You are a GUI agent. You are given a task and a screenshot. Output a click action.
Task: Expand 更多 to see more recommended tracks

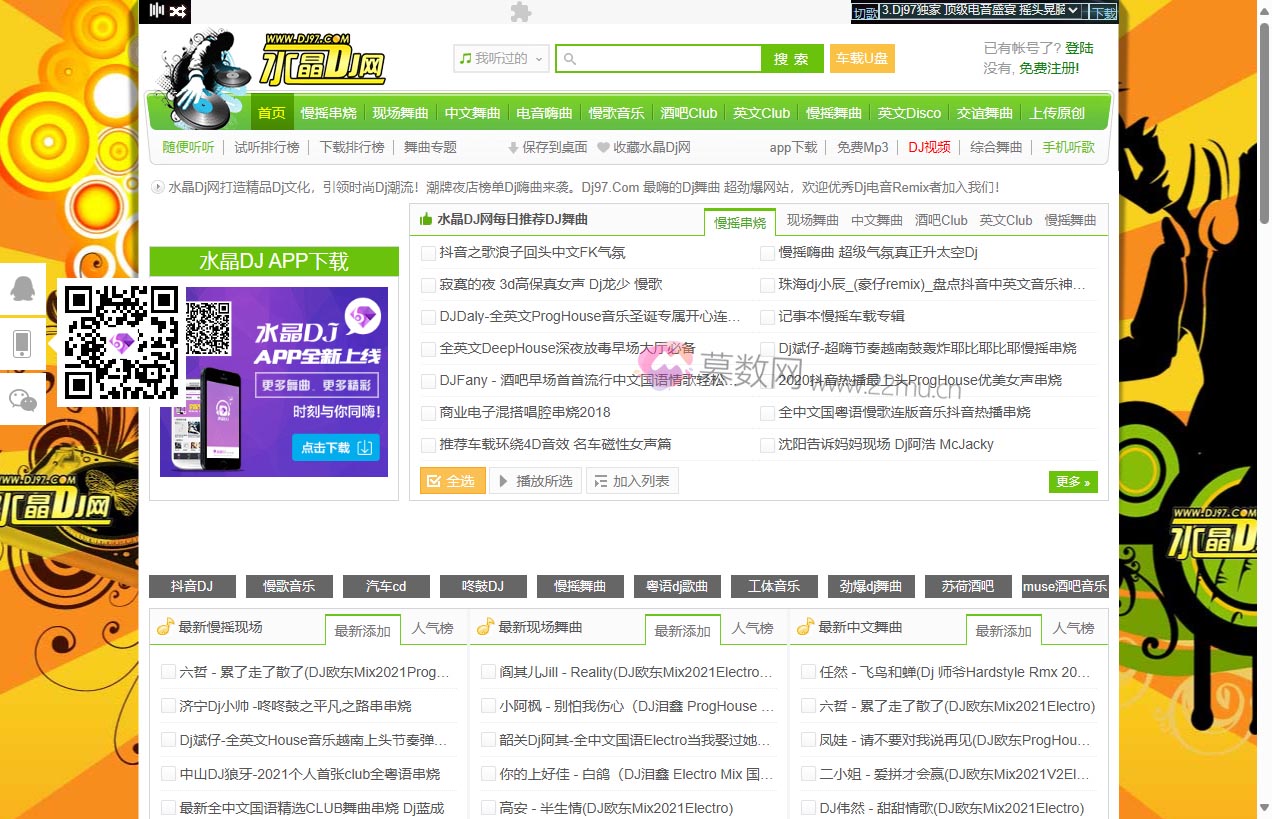click(1072, 481)
